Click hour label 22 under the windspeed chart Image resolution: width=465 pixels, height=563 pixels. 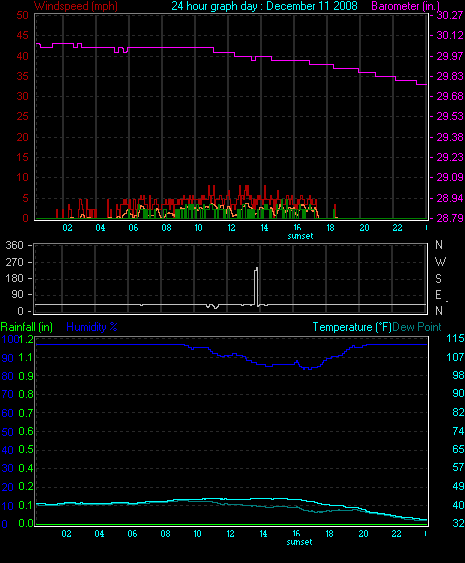tap(397, 228)
